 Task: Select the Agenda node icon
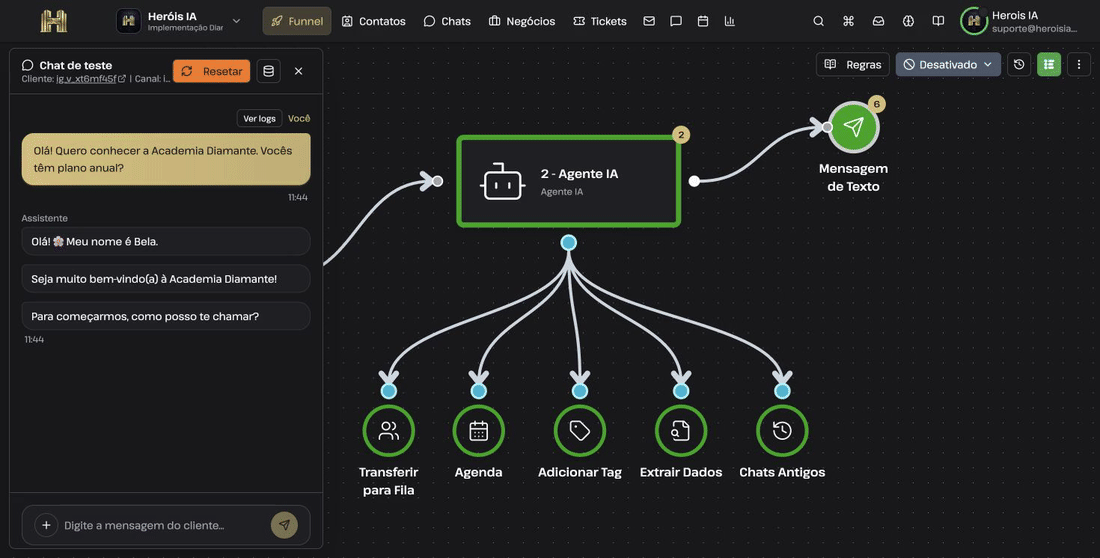click(478, 431)
